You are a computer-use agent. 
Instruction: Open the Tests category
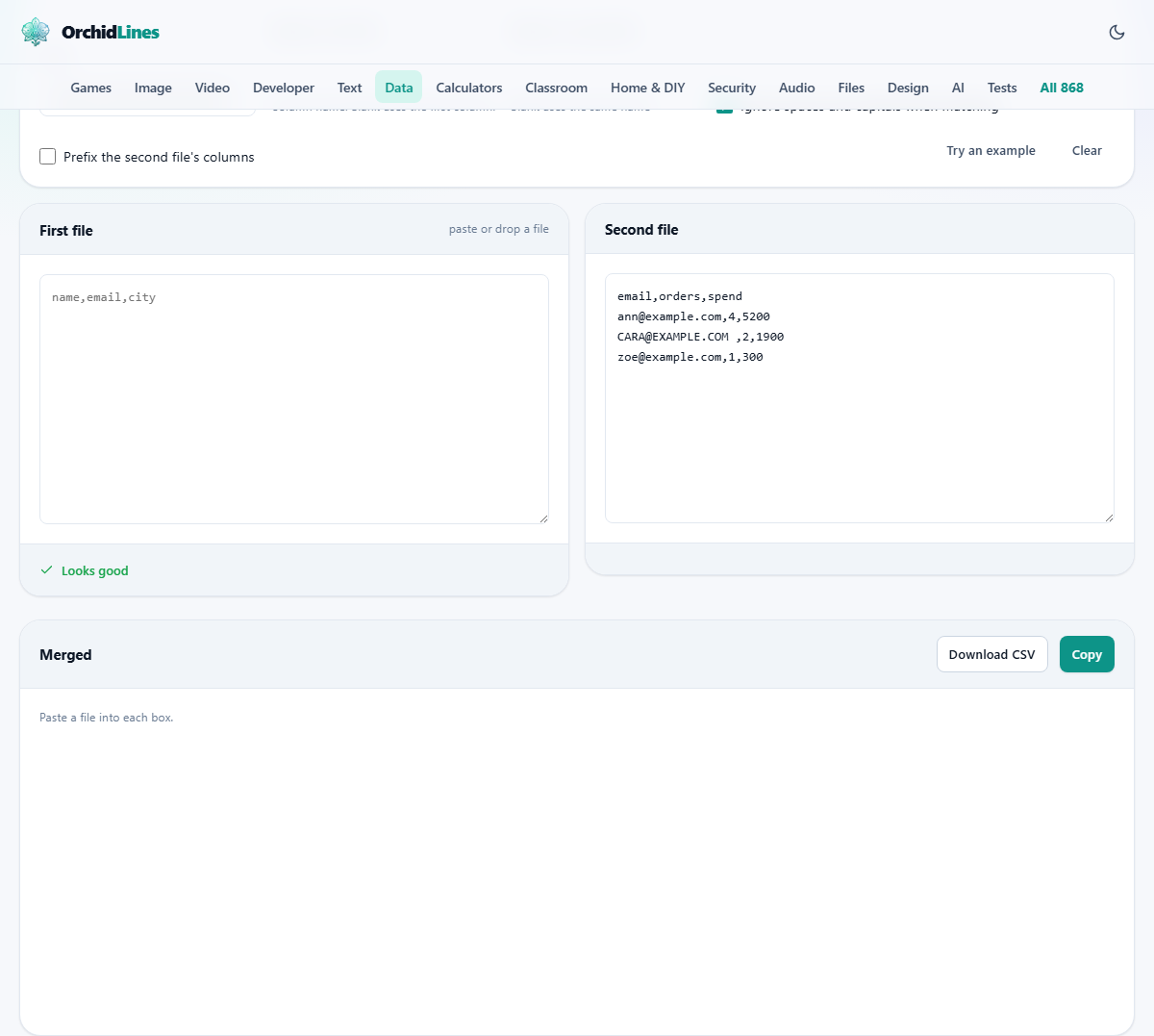(x=1002, y=88)
